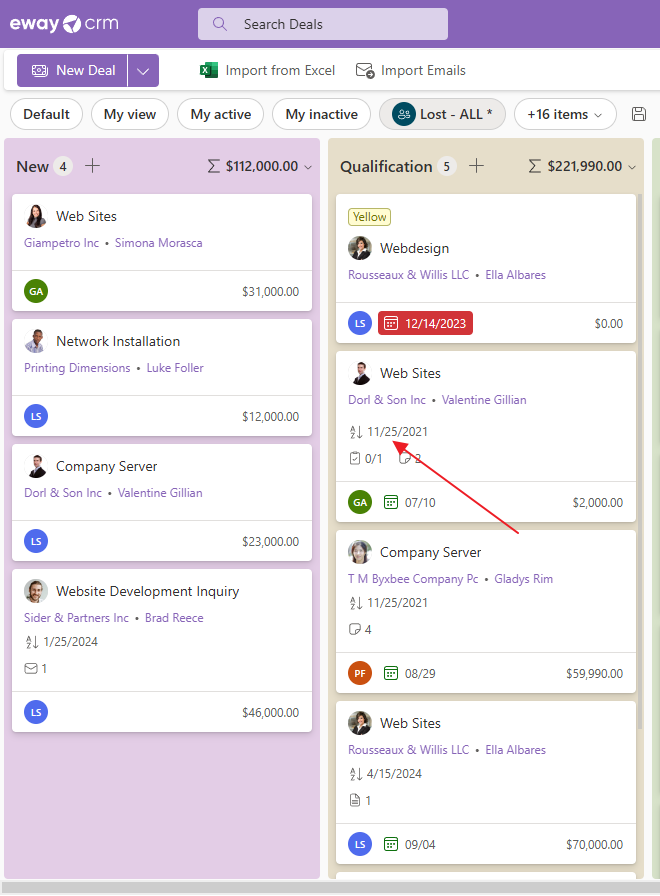
Task: Click the Import Emails envelope icon
Action: pyautogui.click(x=365, y=70)
